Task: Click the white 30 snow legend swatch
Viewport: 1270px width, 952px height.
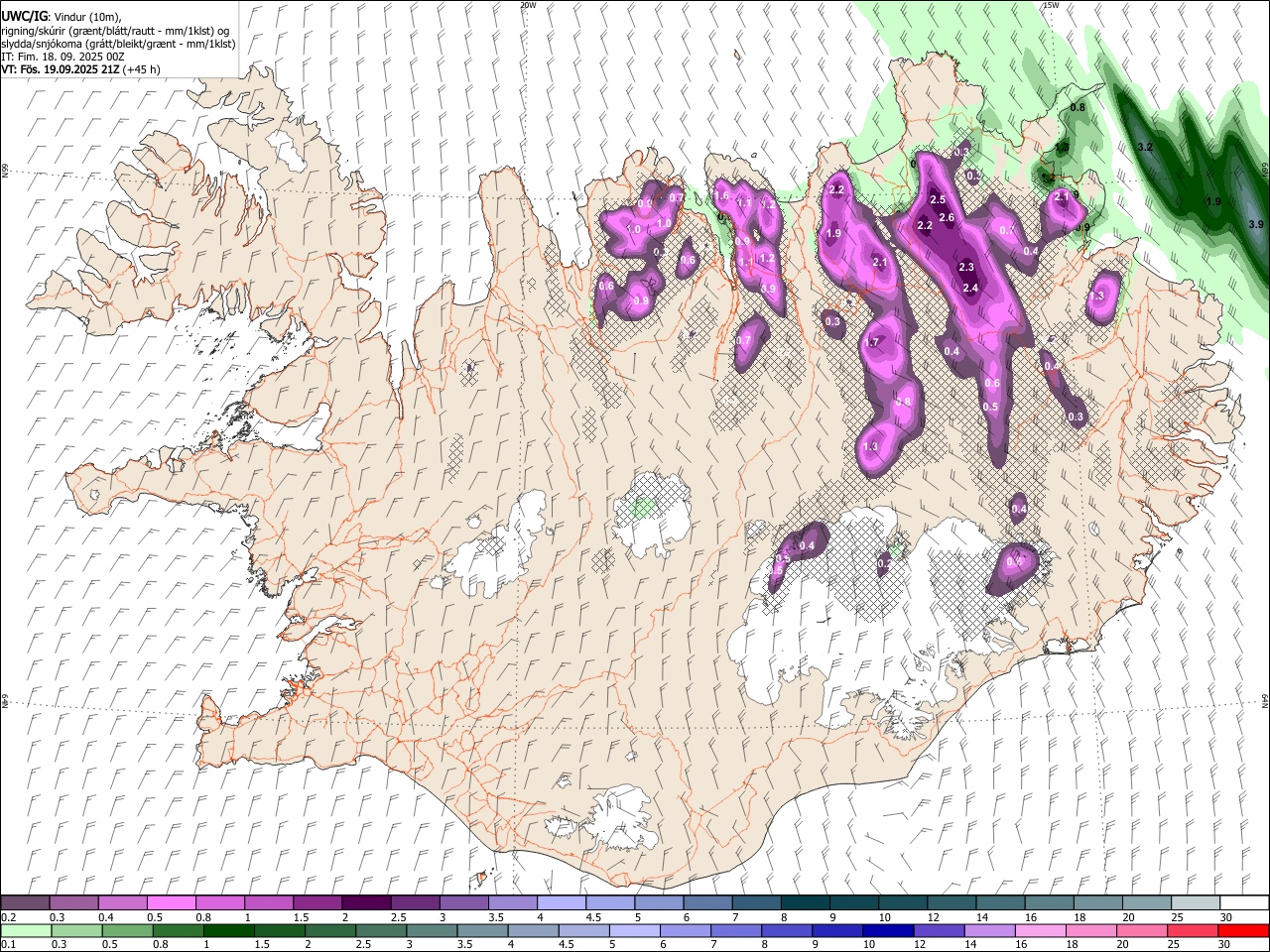Action: pos(1244,903)
